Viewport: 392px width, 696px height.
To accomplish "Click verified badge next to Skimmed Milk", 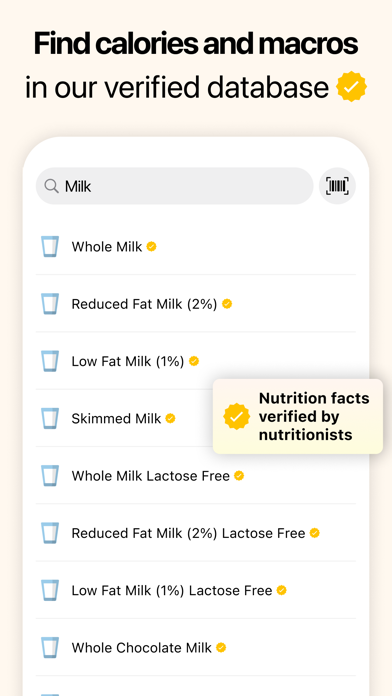I will click(170, 418).
